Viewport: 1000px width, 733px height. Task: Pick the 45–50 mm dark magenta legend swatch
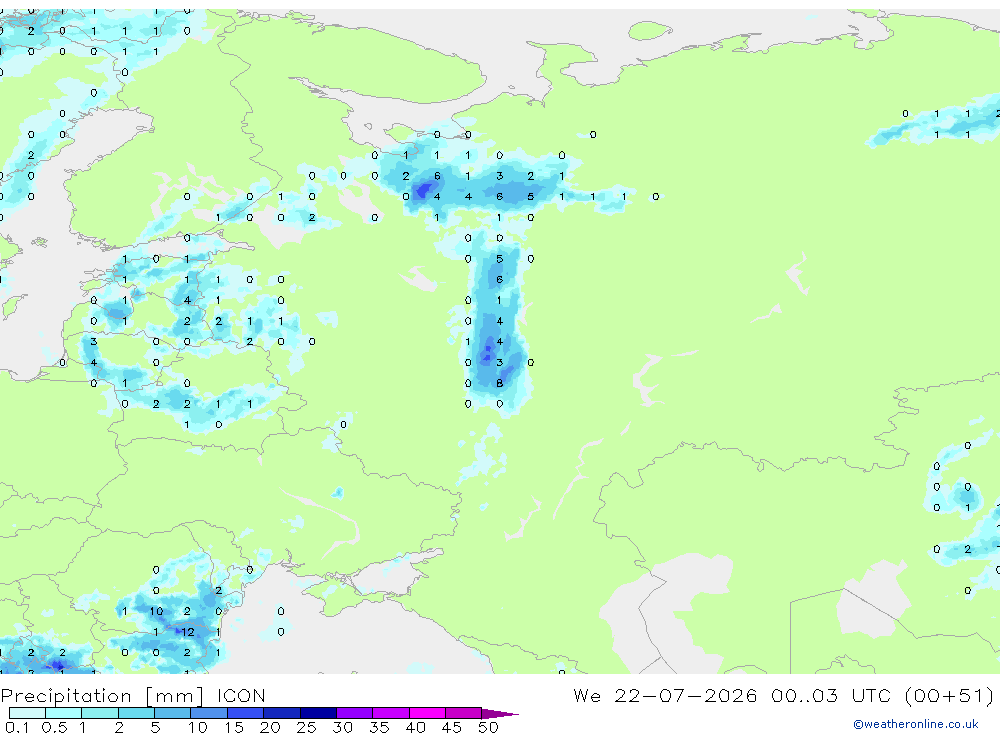[464, 713]
